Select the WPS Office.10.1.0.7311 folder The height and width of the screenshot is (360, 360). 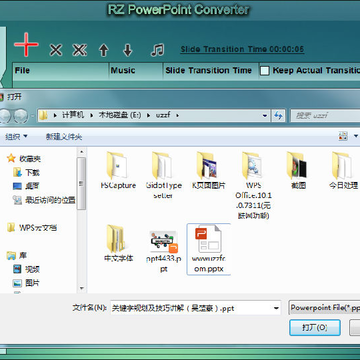point(253,185)
